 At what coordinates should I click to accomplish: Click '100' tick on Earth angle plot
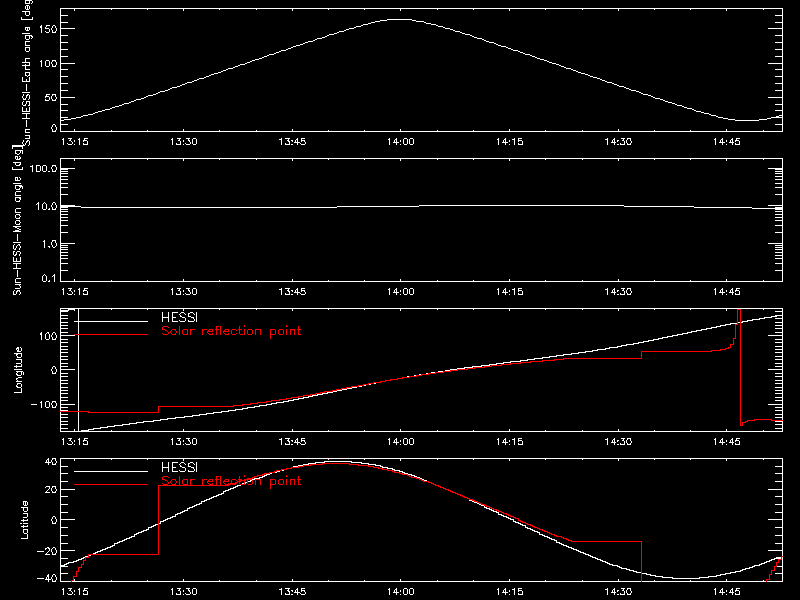pyautogui.click(x=47, y=64)
